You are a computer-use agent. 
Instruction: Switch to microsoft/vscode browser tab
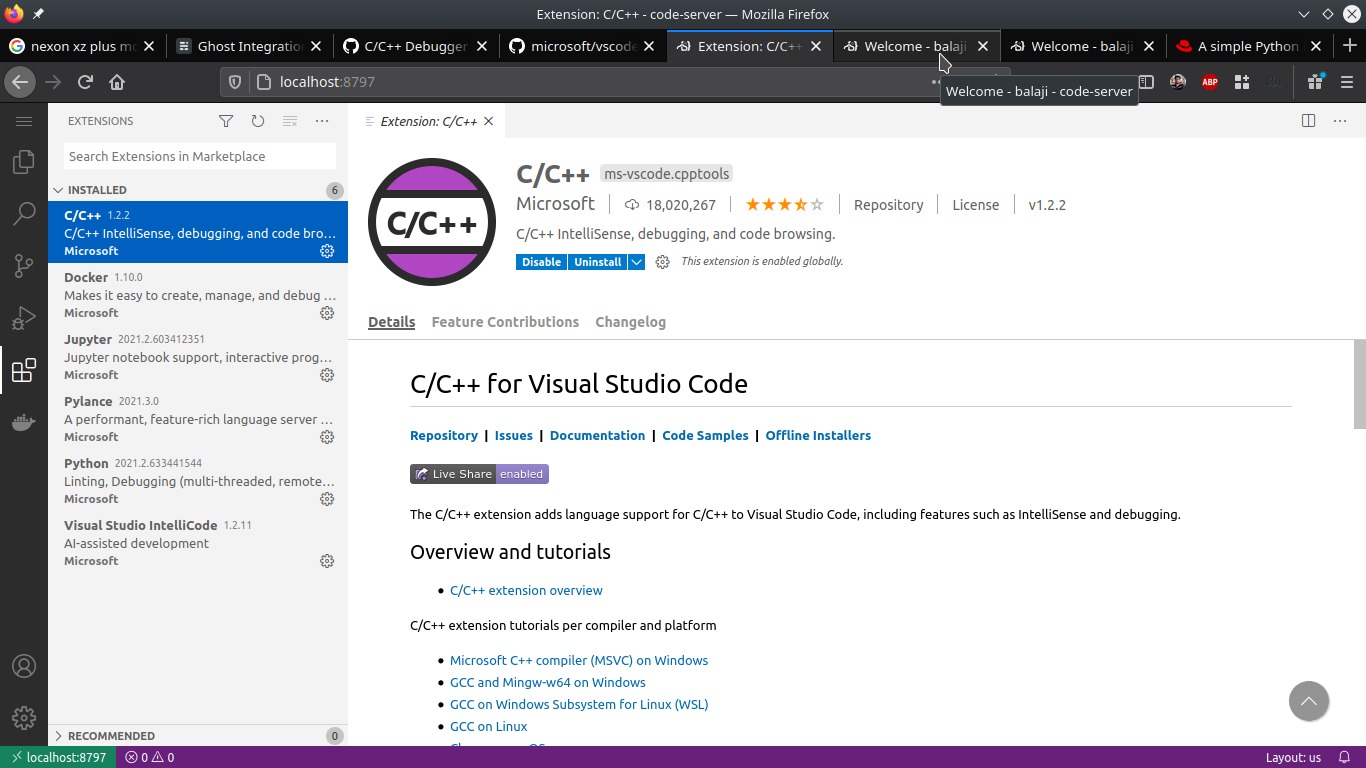point(581,46)
